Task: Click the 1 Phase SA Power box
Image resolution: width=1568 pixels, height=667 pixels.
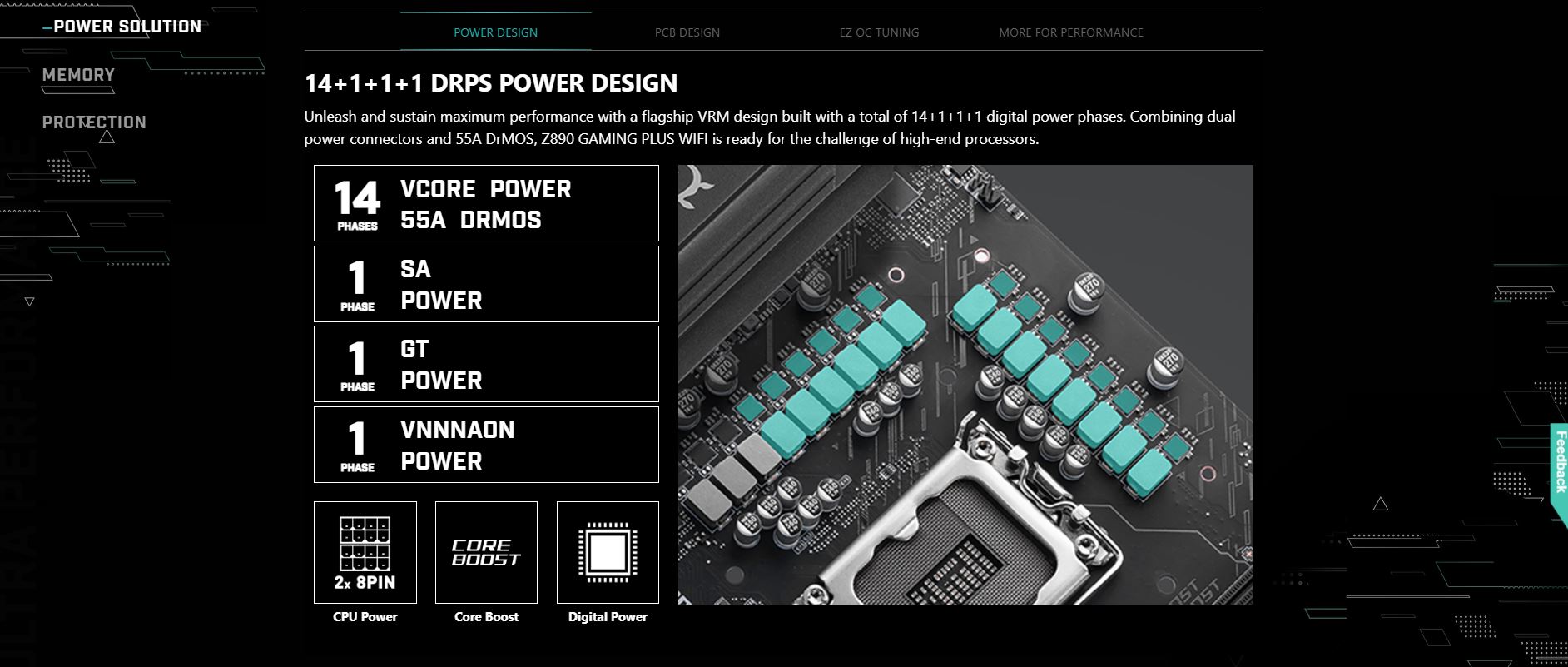Action: click(x=486, y=284)
